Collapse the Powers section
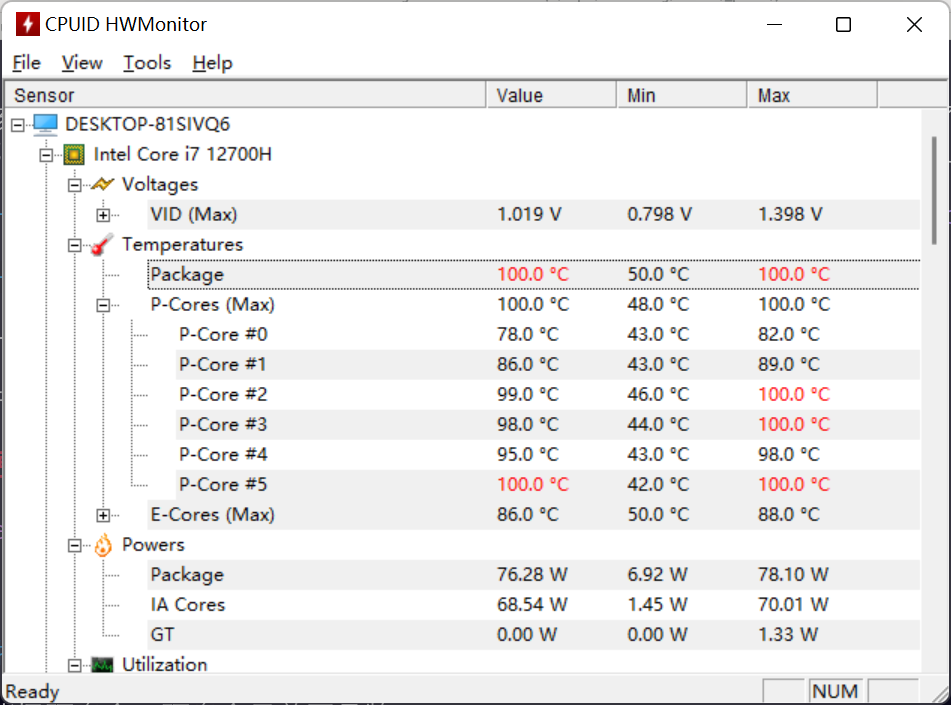951x705 pixels. [75, 545]
